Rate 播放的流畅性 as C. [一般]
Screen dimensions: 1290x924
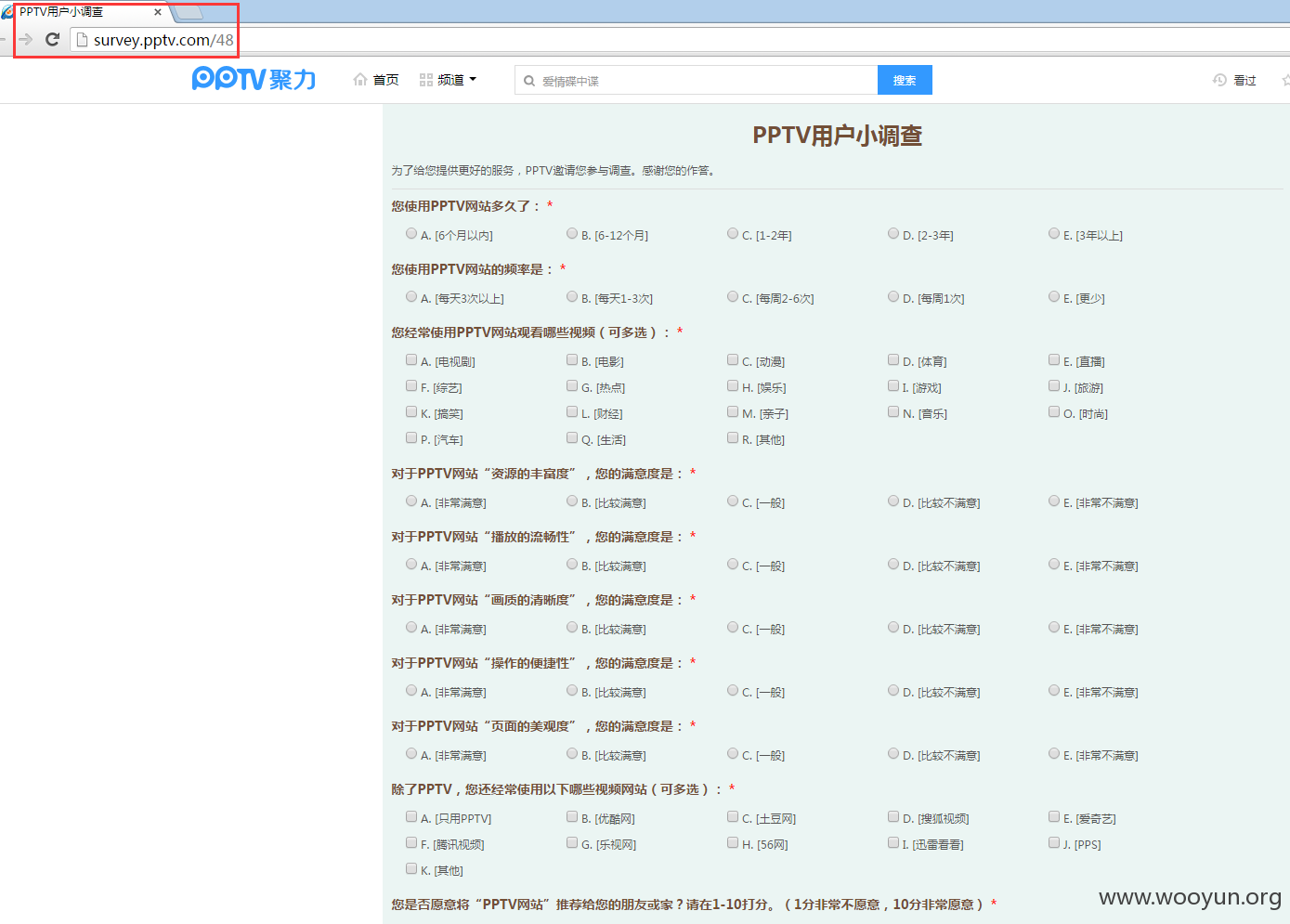(733, 565)
